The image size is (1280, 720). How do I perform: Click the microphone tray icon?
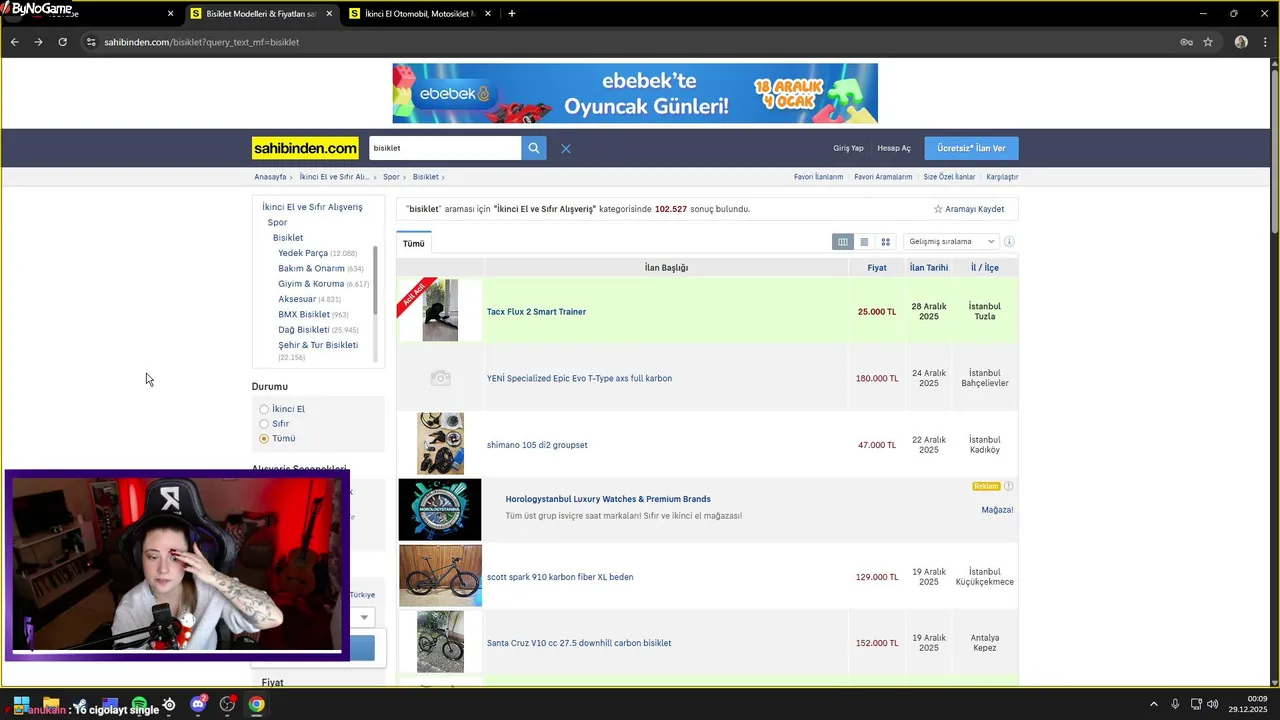tap(1175, 704)
